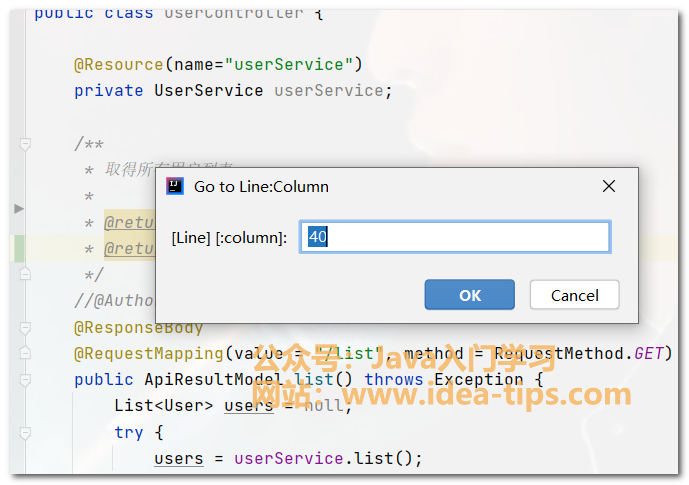Click the gray arrow marker in gutter
The image size is (689, 485).
pos(19,208)
